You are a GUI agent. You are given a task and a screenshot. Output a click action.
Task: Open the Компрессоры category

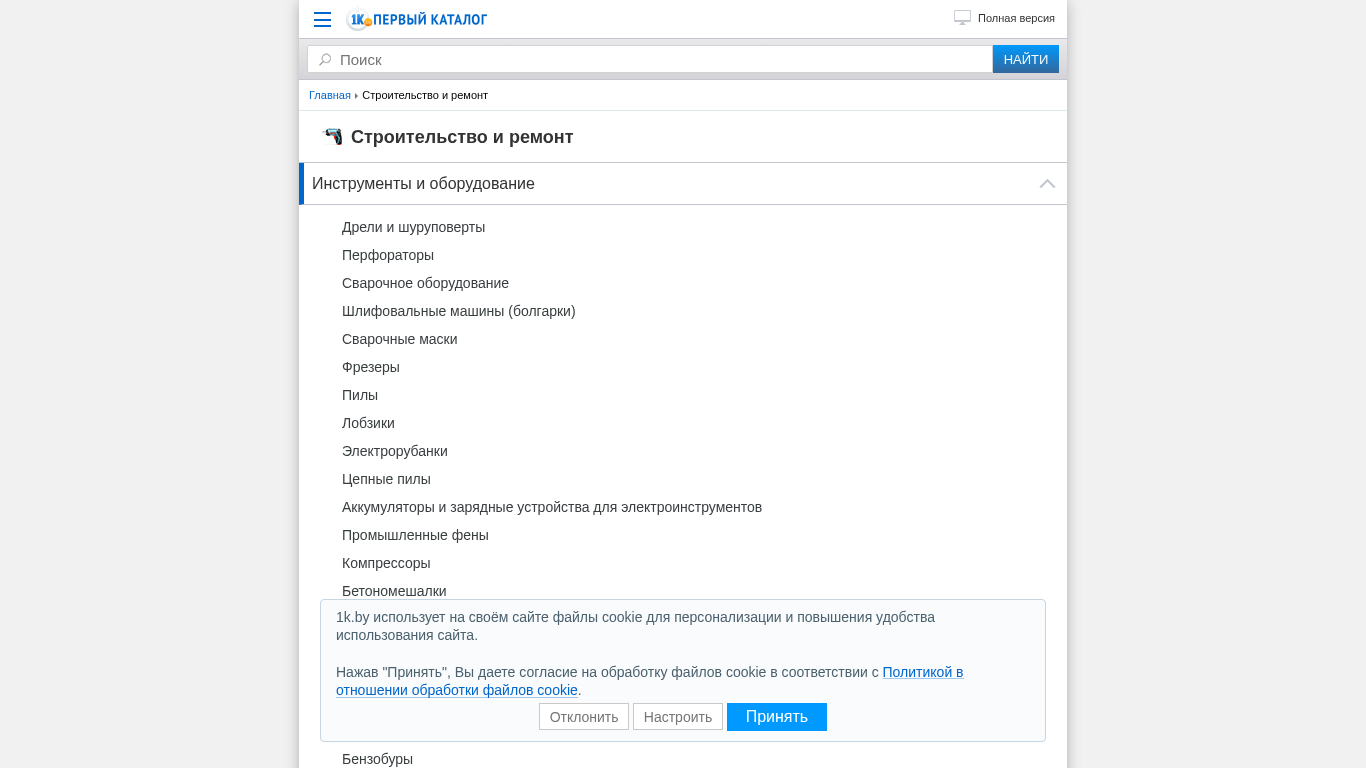386,563
